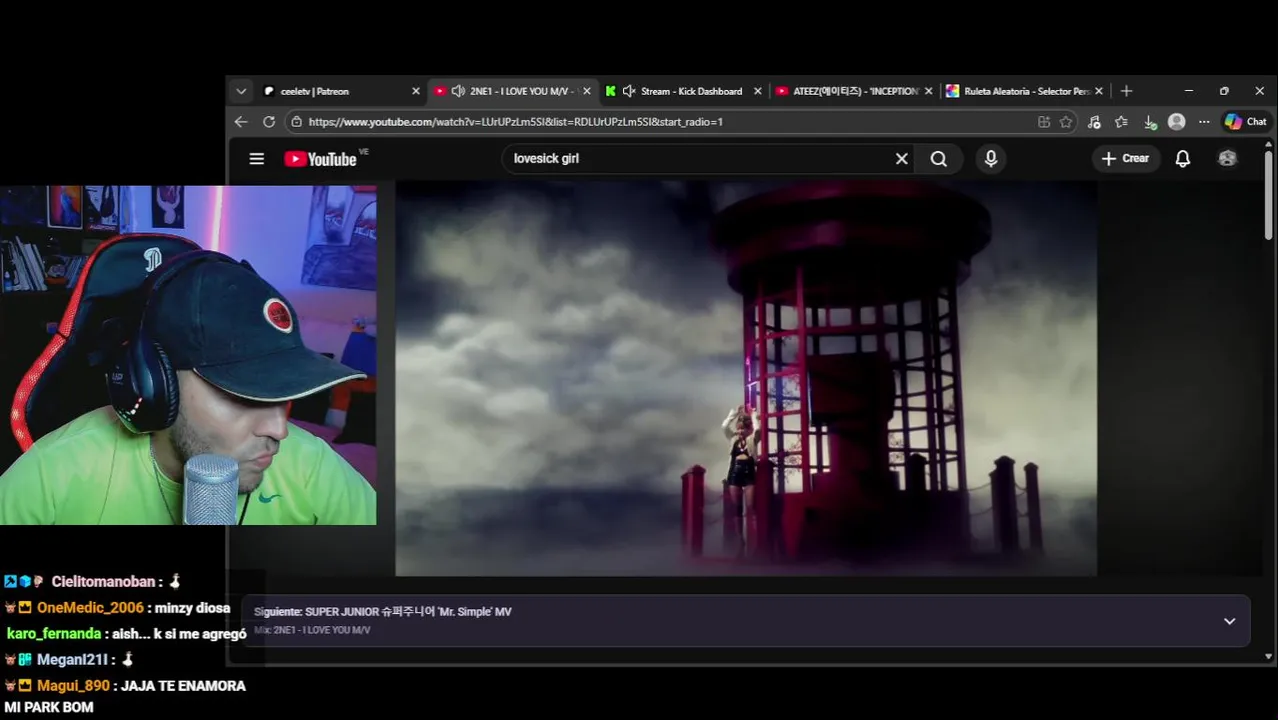Minimize the browser window

point(1189,91)
